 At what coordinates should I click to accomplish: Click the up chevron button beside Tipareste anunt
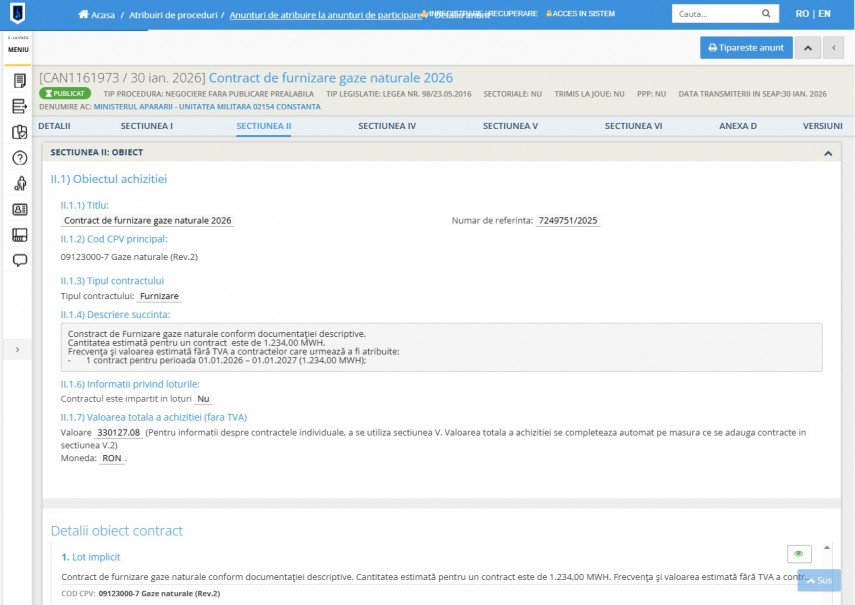(x=808, y=48)
